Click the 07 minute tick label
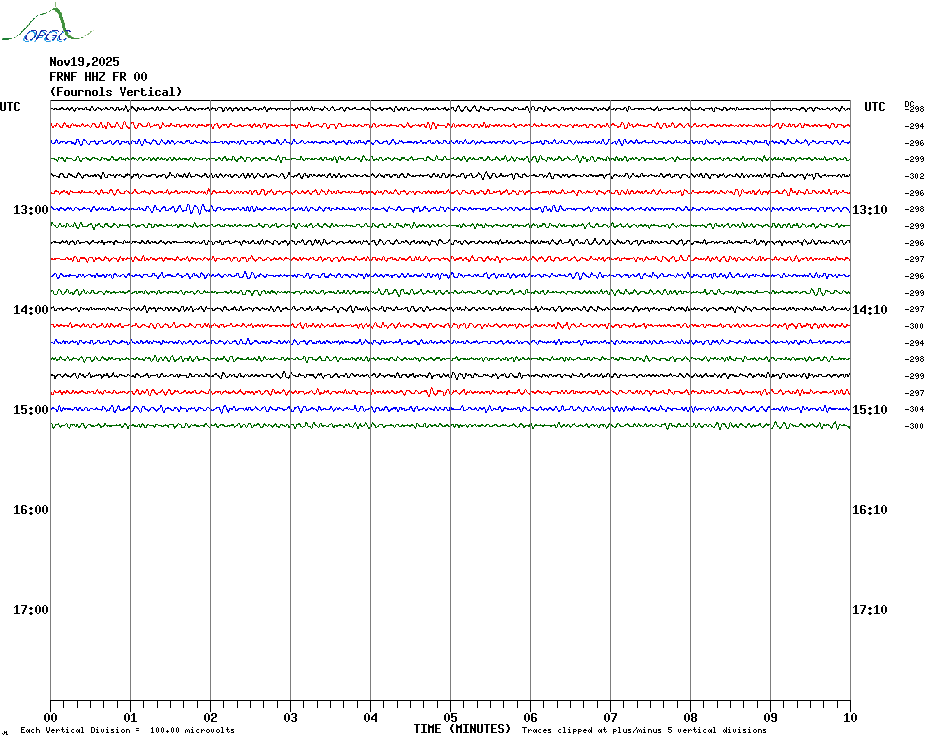This screenshot has width=930, height=744. [x=610, y=717]
